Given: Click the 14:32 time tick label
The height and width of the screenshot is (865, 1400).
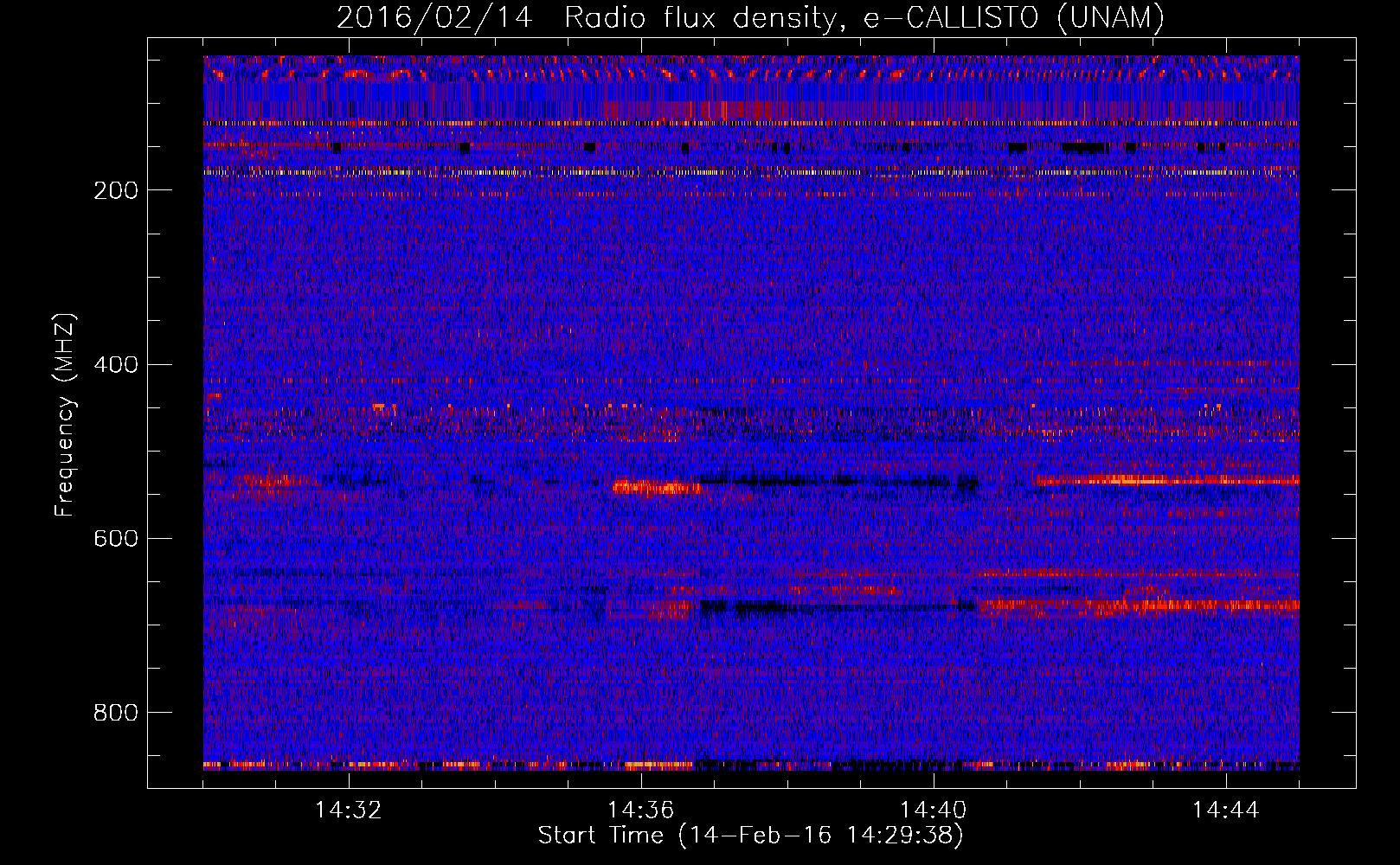Looking at the screenshot, I should [x=348, y=810].
